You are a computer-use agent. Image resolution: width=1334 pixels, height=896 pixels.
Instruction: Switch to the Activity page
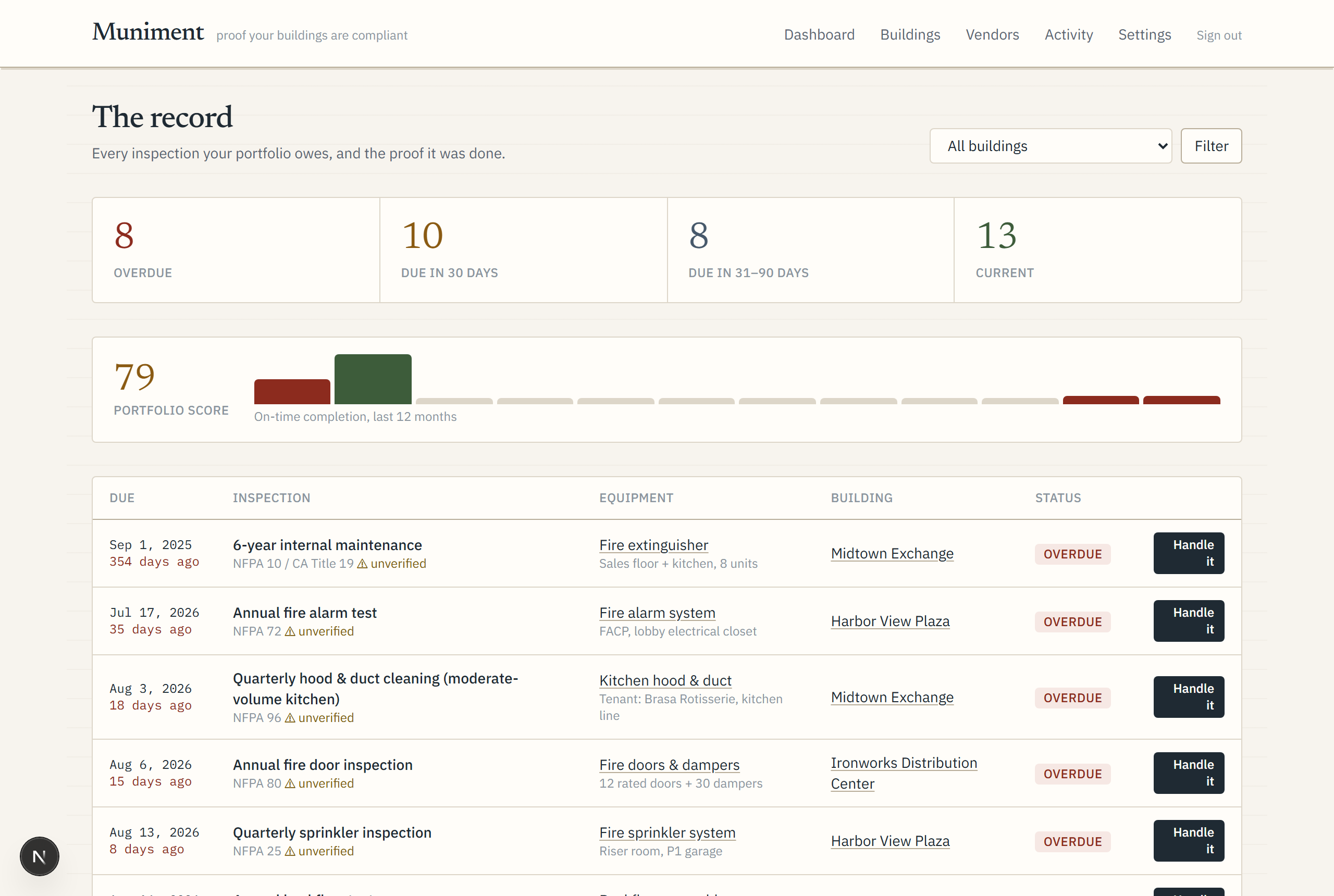(1068, 34)
